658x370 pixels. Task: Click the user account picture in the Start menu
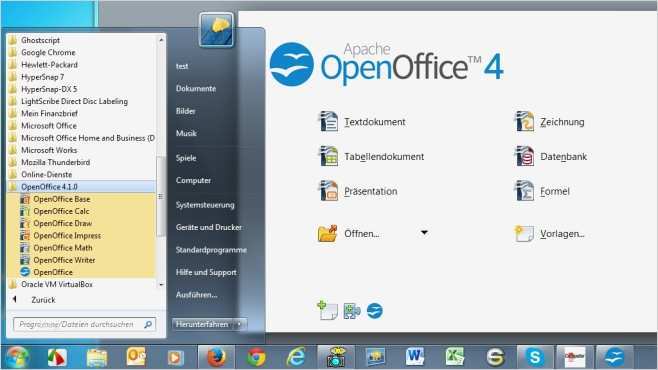pyautogui.click(x=217, y=29)
